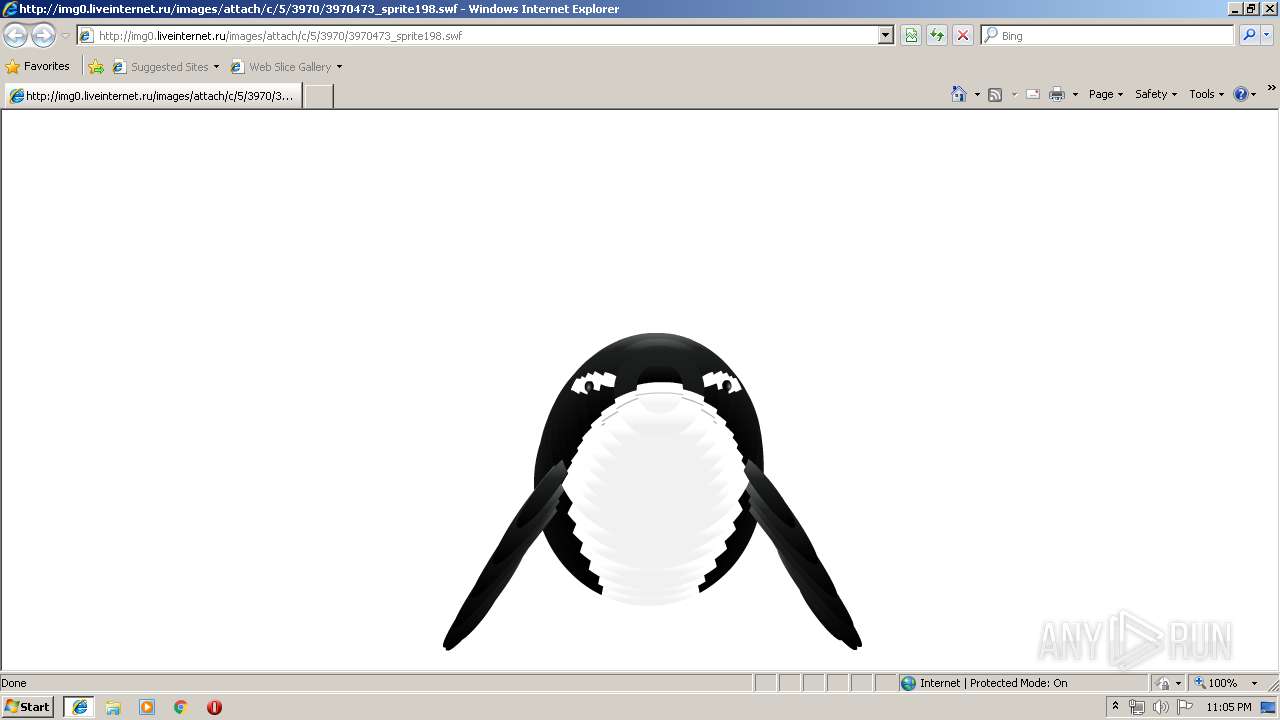The height and width of the screenshot is (720, 1280).
Task: Open the Windows Start menu
Action: pos(28,707)
